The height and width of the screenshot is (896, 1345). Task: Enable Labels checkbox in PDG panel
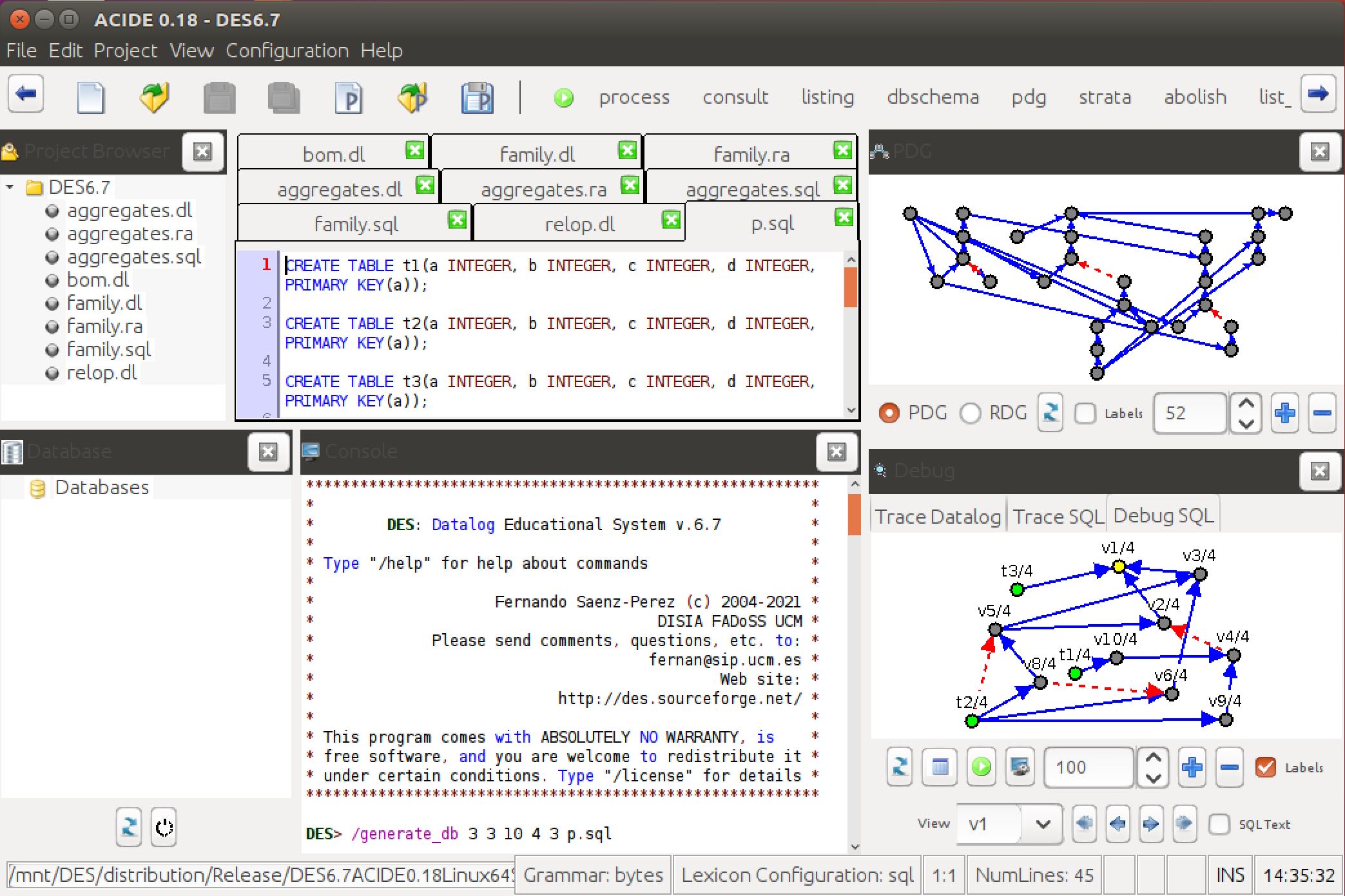pos(1085,413)
